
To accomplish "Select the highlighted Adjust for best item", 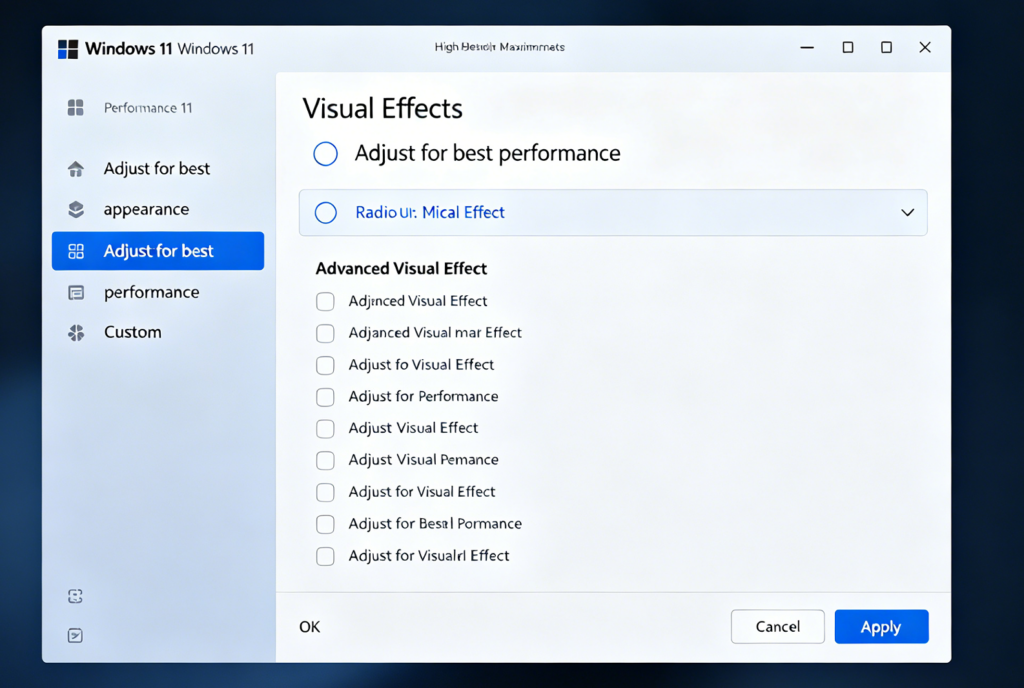I will click(158, 251).
